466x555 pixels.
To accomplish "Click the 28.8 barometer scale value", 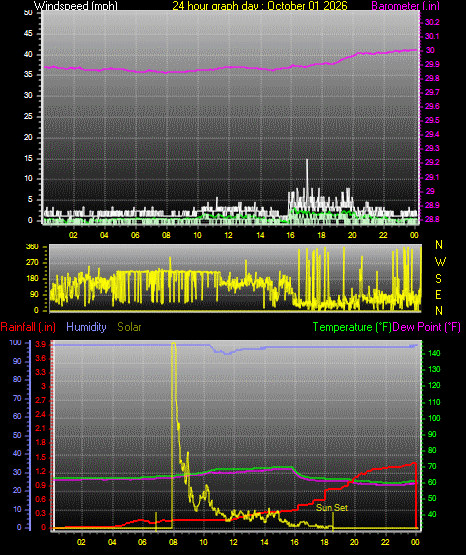I will click(432, 219).
